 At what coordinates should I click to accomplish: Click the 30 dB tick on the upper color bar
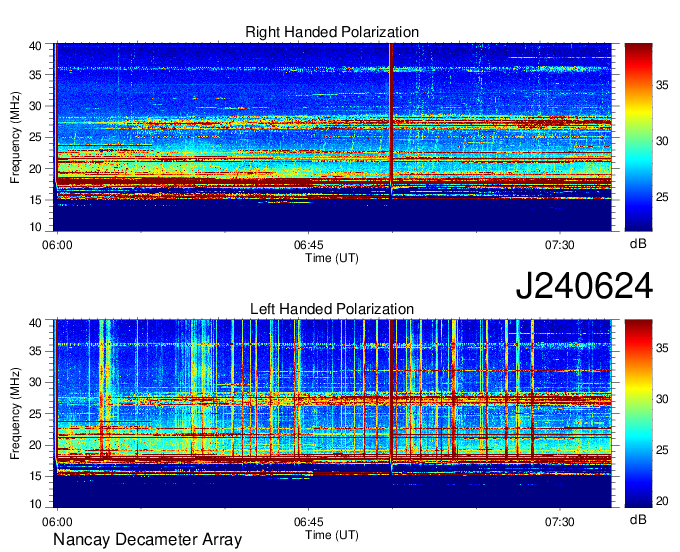point(662,141)
